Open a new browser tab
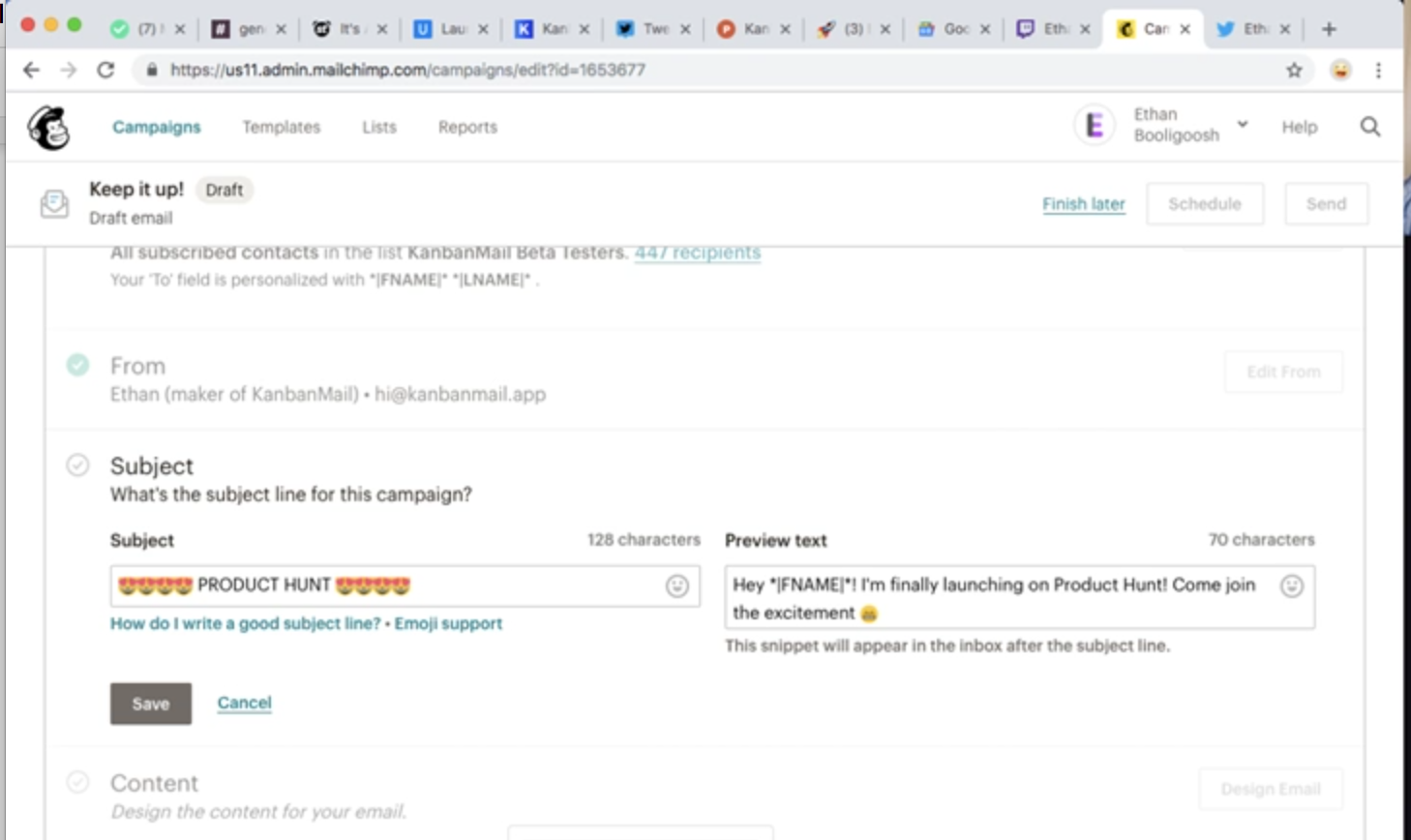Screen dimensions: 1411x840 (1329, 29)
